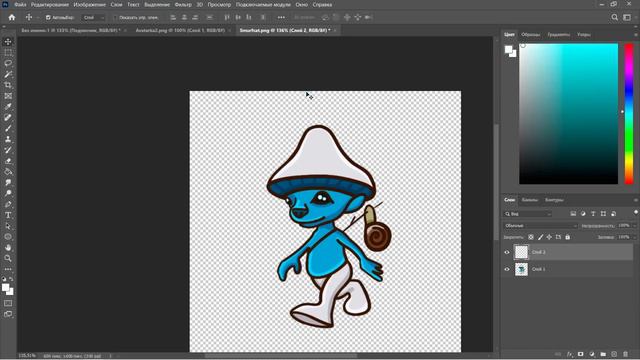Create a new layer with plus icon

pos(614,354)
